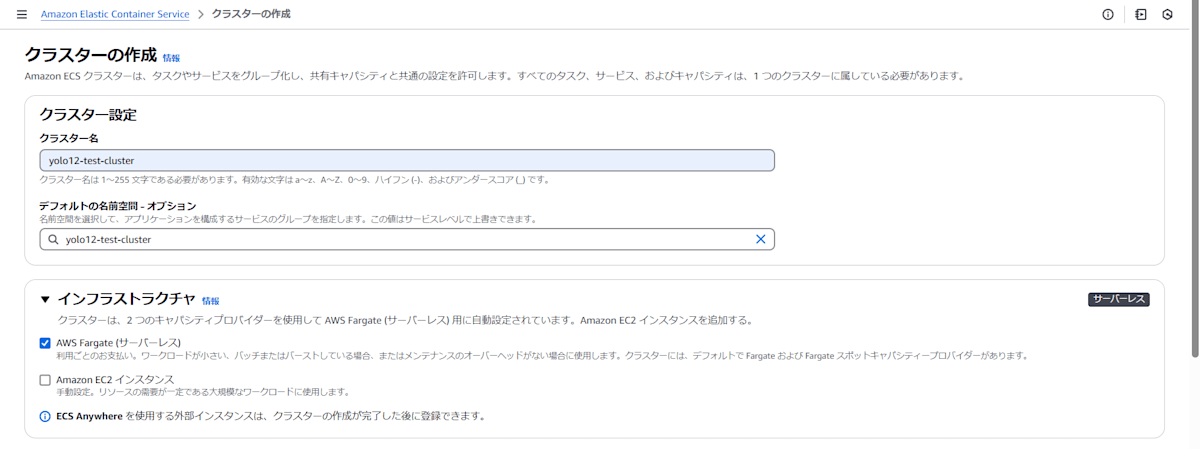Go to Amazon Elastic Container Service breadcrumb
The height and width of the screenshot is (449, 1200).
[x=115, y=15]
